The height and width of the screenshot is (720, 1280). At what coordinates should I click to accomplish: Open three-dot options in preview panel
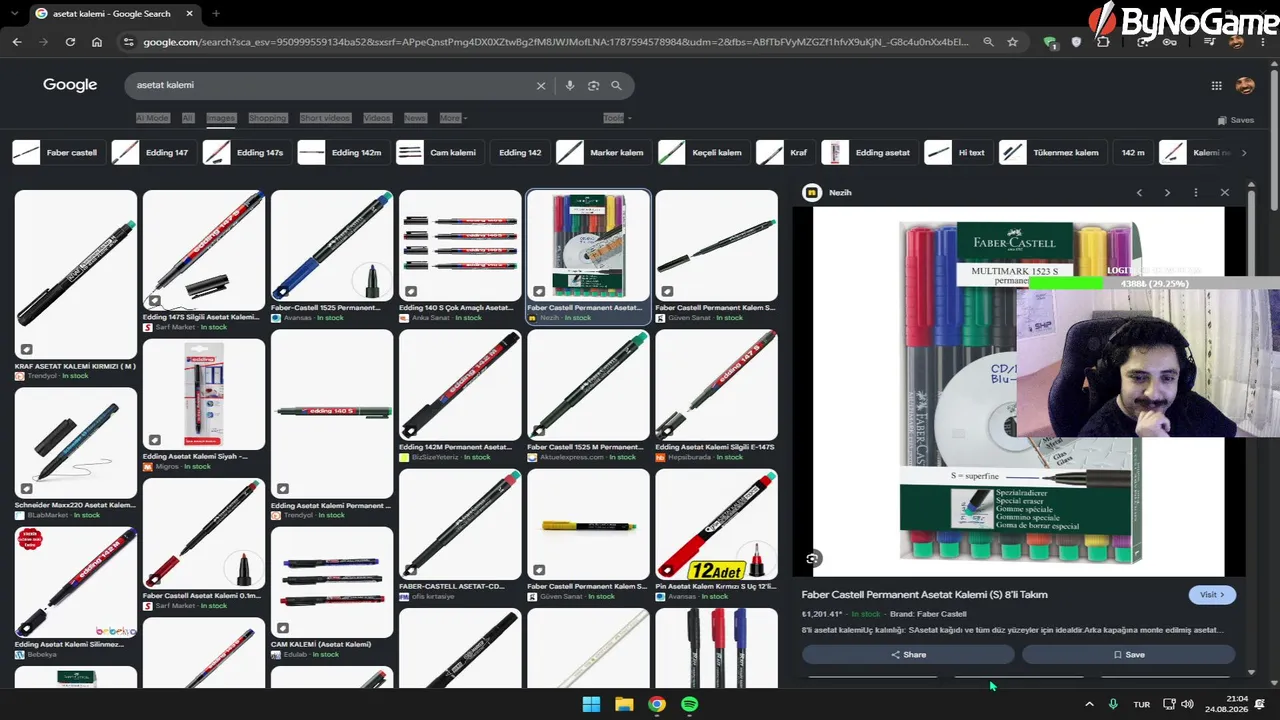(1196, 192)
